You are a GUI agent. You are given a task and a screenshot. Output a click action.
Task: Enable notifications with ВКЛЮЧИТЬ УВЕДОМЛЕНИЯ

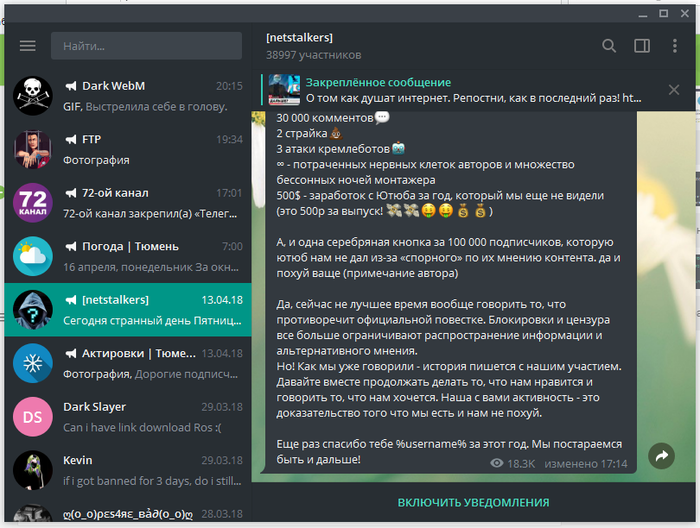473,502
